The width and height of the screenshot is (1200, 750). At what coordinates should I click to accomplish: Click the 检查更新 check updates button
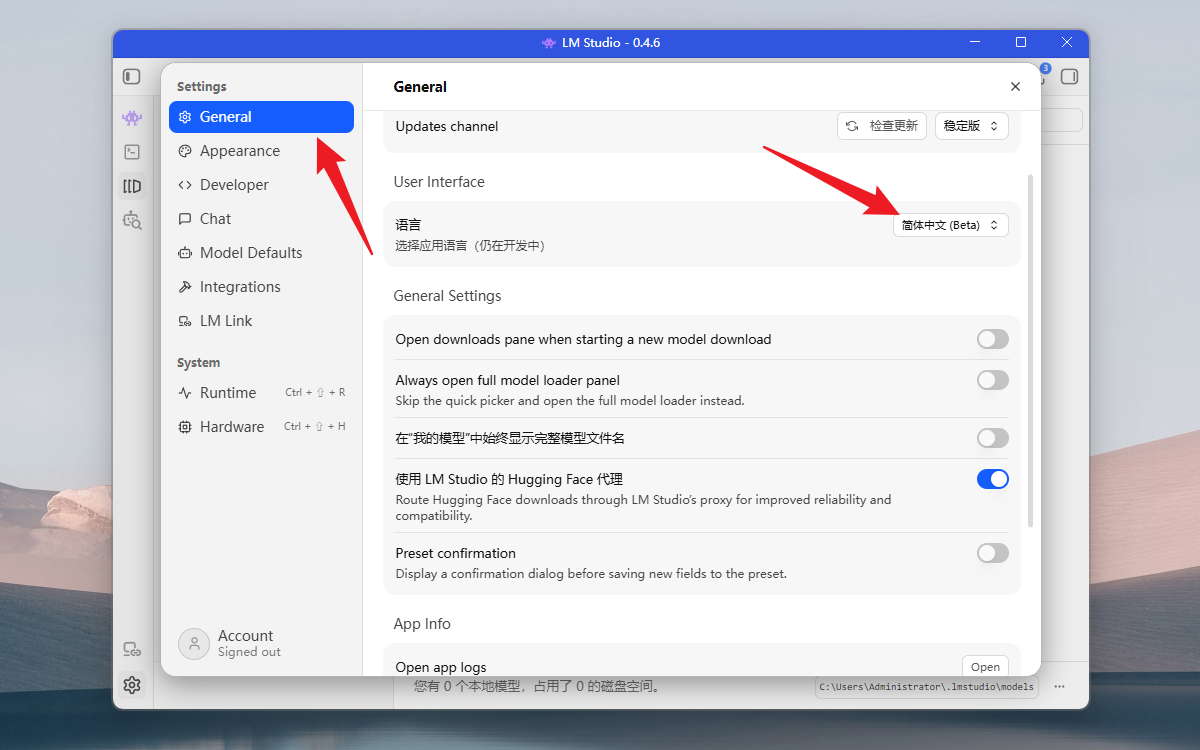[x=881, y=126]
